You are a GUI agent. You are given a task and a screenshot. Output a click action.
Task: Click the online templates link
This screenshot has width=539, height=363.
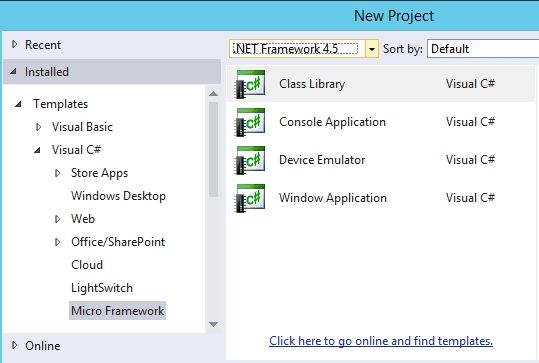[381, 341]
